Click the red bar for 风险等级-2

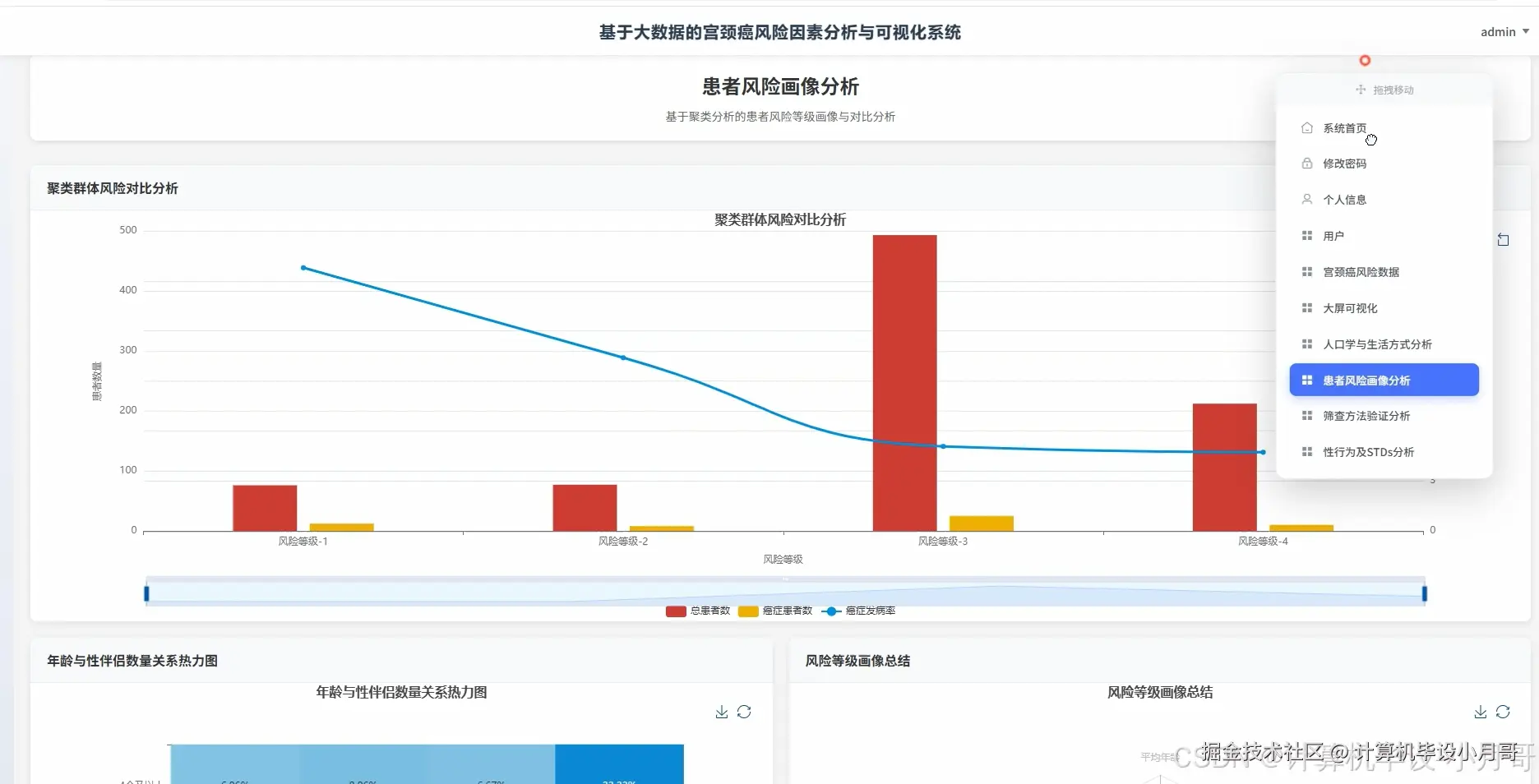point(585,508)
